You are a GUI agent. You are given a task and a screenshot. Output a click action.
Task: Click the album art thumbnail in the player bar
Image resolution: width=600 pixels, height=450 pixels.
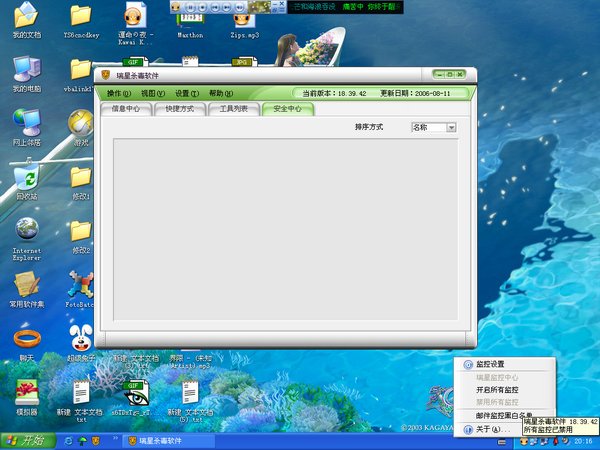pos(259,7)
